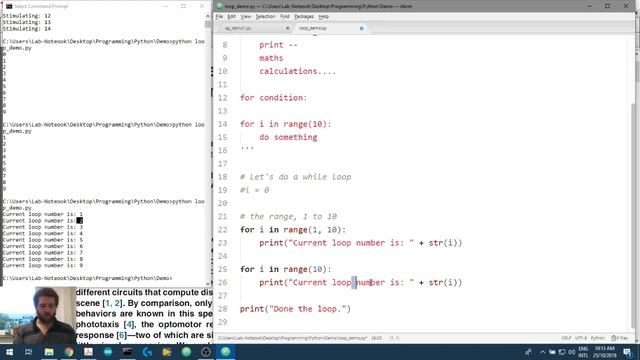The image size is (640, 360).
Task: Launch Google Chrome from the taskbar
Action: (69, 352)
